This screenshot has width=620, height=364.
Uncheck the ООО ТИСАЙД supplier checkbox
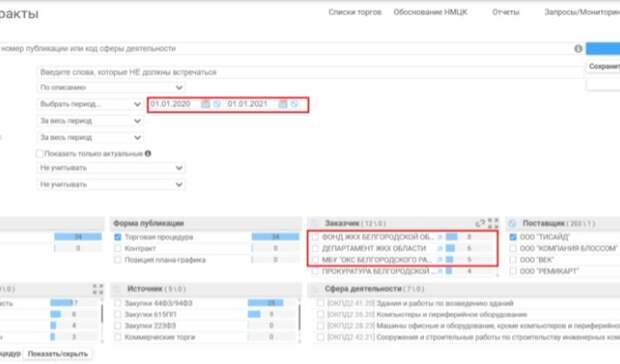(513, 237)
